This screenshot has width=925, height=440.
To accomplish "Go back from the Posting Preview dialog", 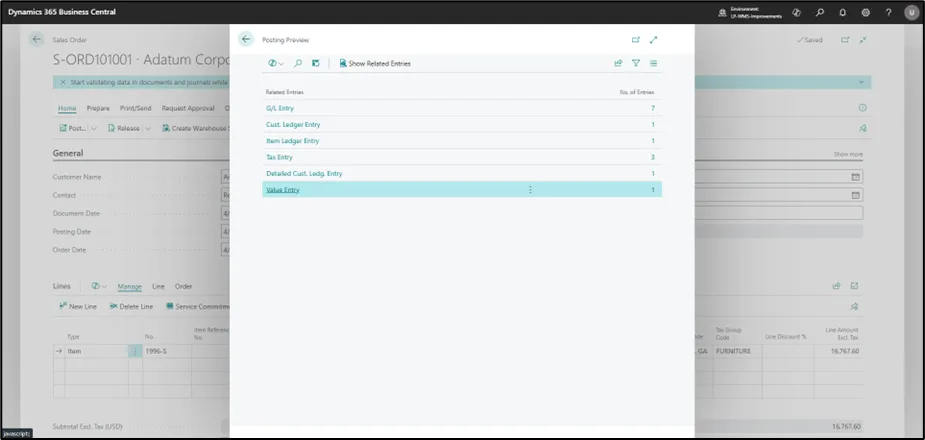I will 246,39.
